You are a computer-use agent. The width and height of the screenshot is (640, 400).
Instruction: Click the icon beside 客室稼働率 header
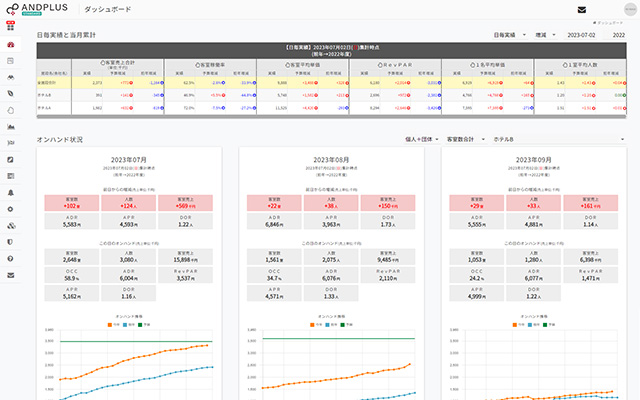tap(198, 65)
